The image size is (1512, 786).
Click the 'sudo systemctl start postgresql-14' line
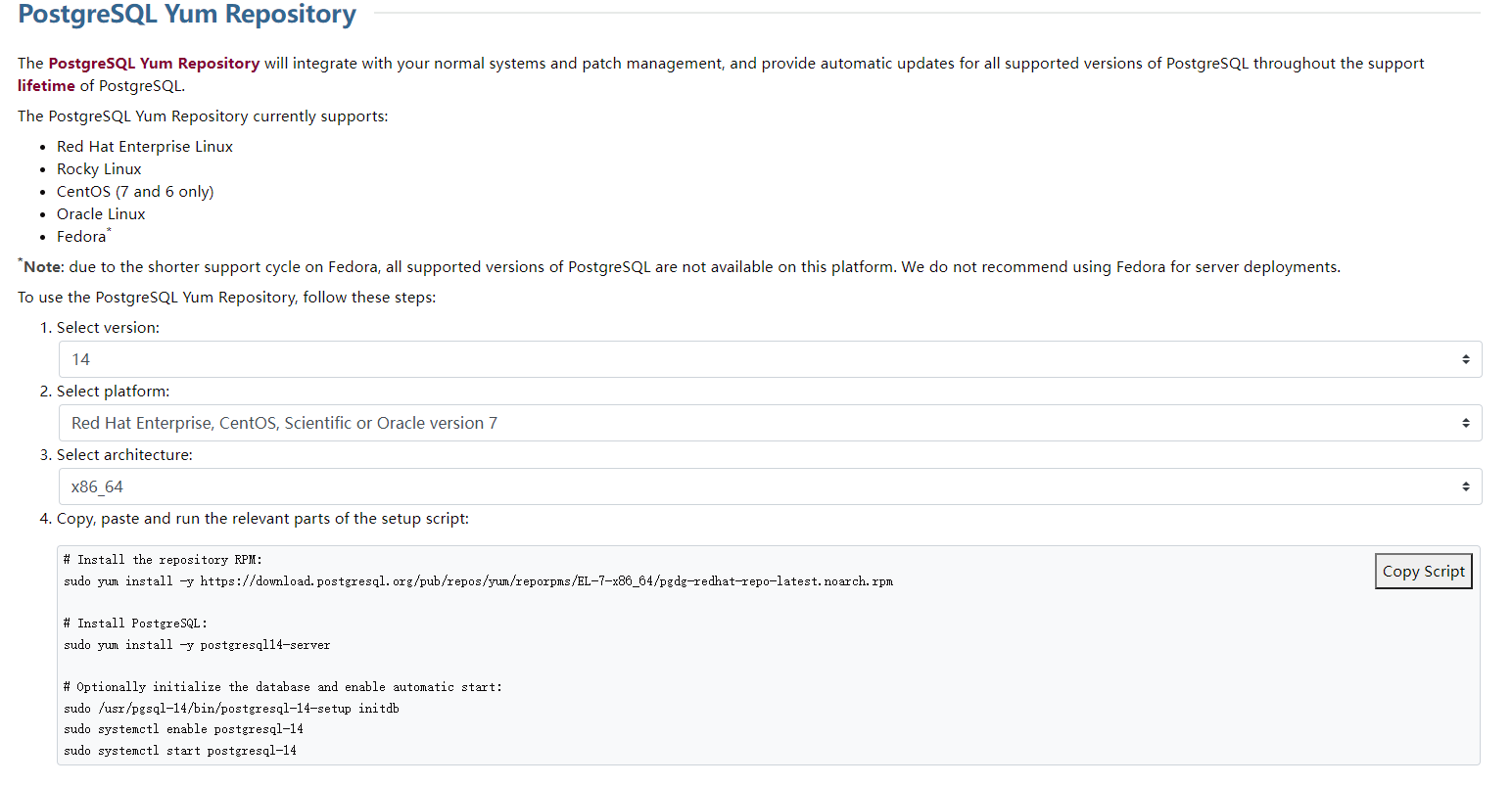pyautogui.click(x=180, y=751)
